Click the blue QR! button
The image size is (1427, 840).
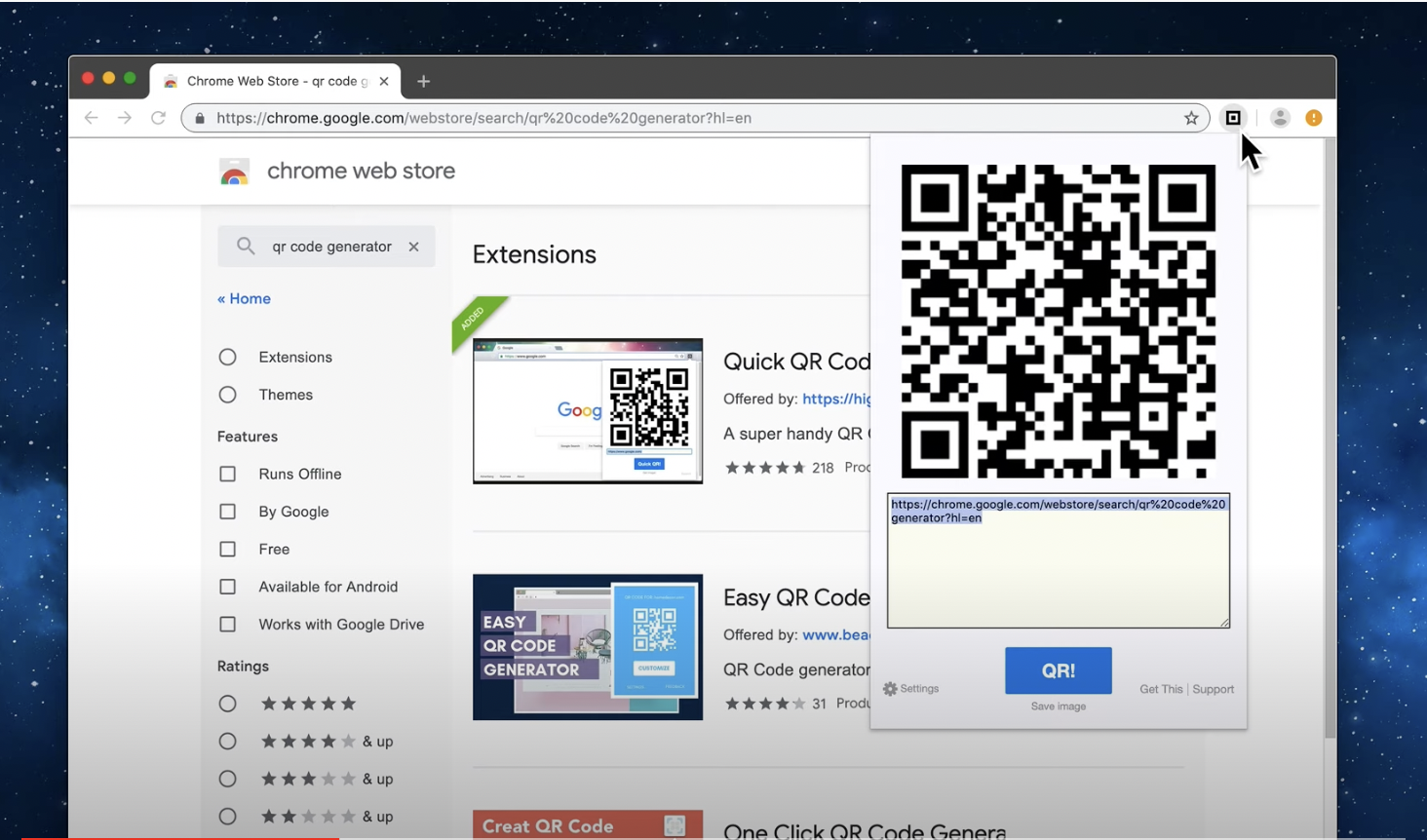(1059, 670)
